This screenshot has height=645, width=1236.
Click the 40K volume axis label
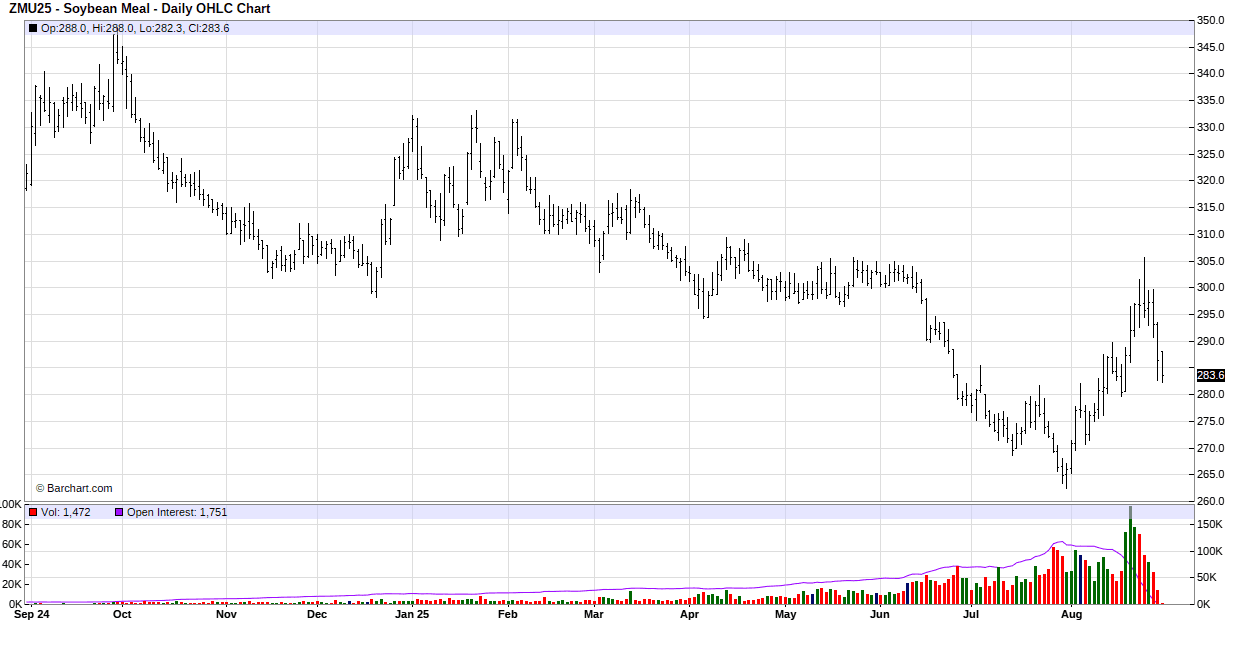[x=12, y=564]
